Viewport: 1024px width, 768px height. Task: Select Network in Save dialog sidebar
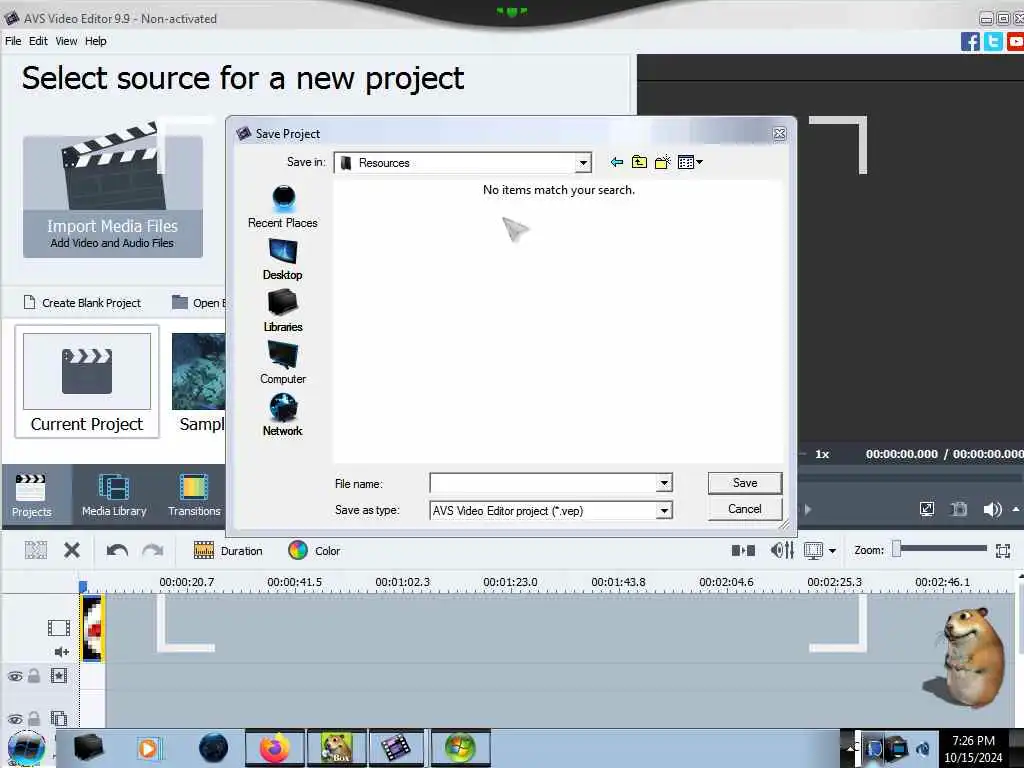283,415
